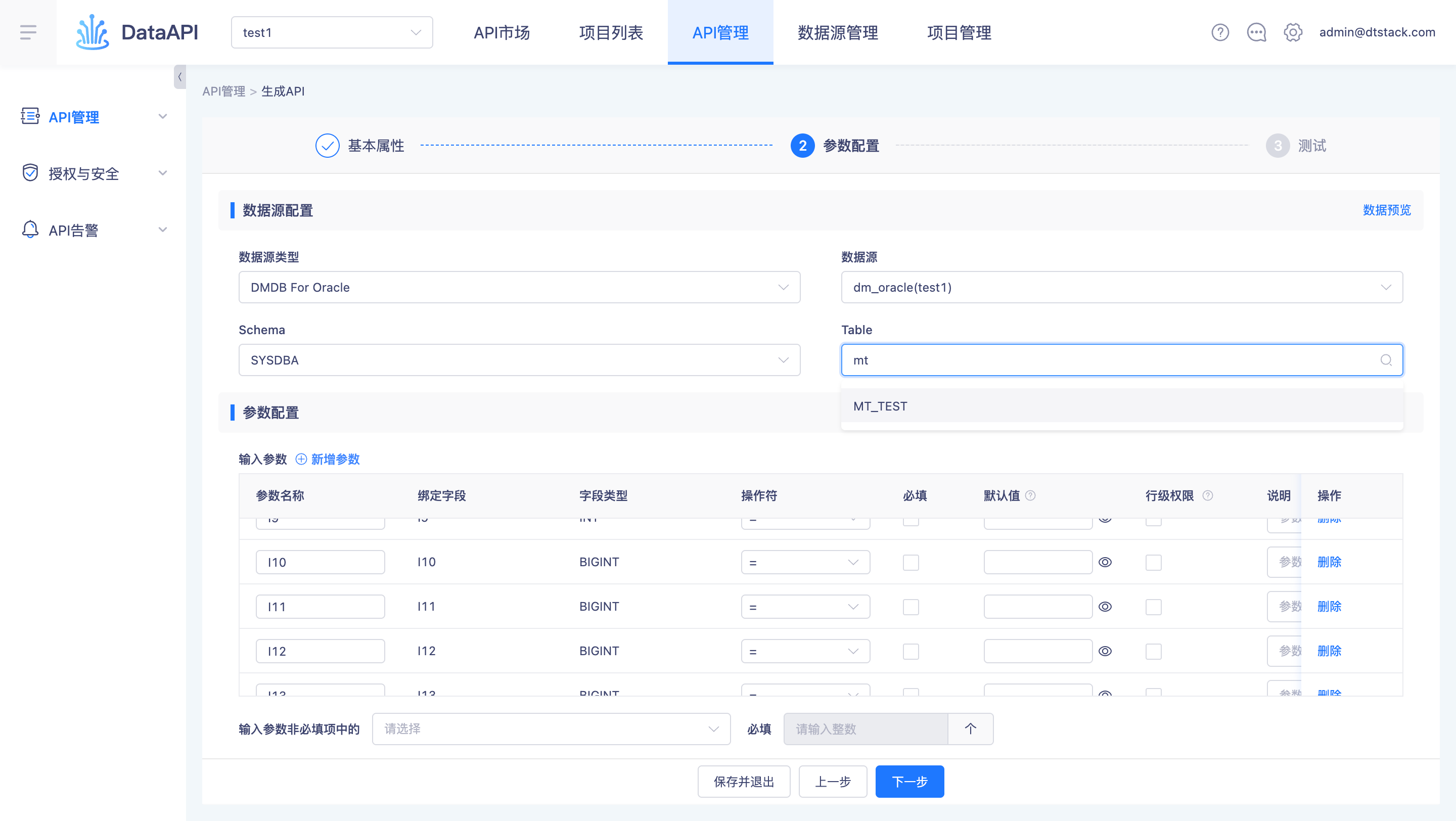This screenshot has height=821, width=1456.
Task: Collapse the left sidebar panel arrow
Action: click(x=179, y=77)
